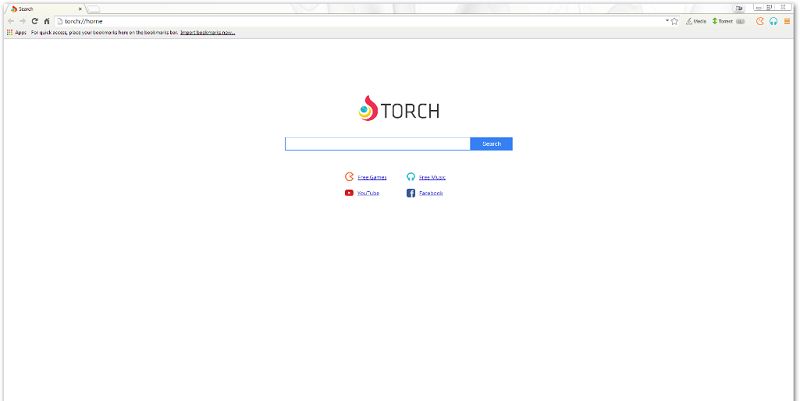Open Torch Games from the toolbar Pac-Man icon
The height and width of the screenshot is (401, 800).
(760, 21)
